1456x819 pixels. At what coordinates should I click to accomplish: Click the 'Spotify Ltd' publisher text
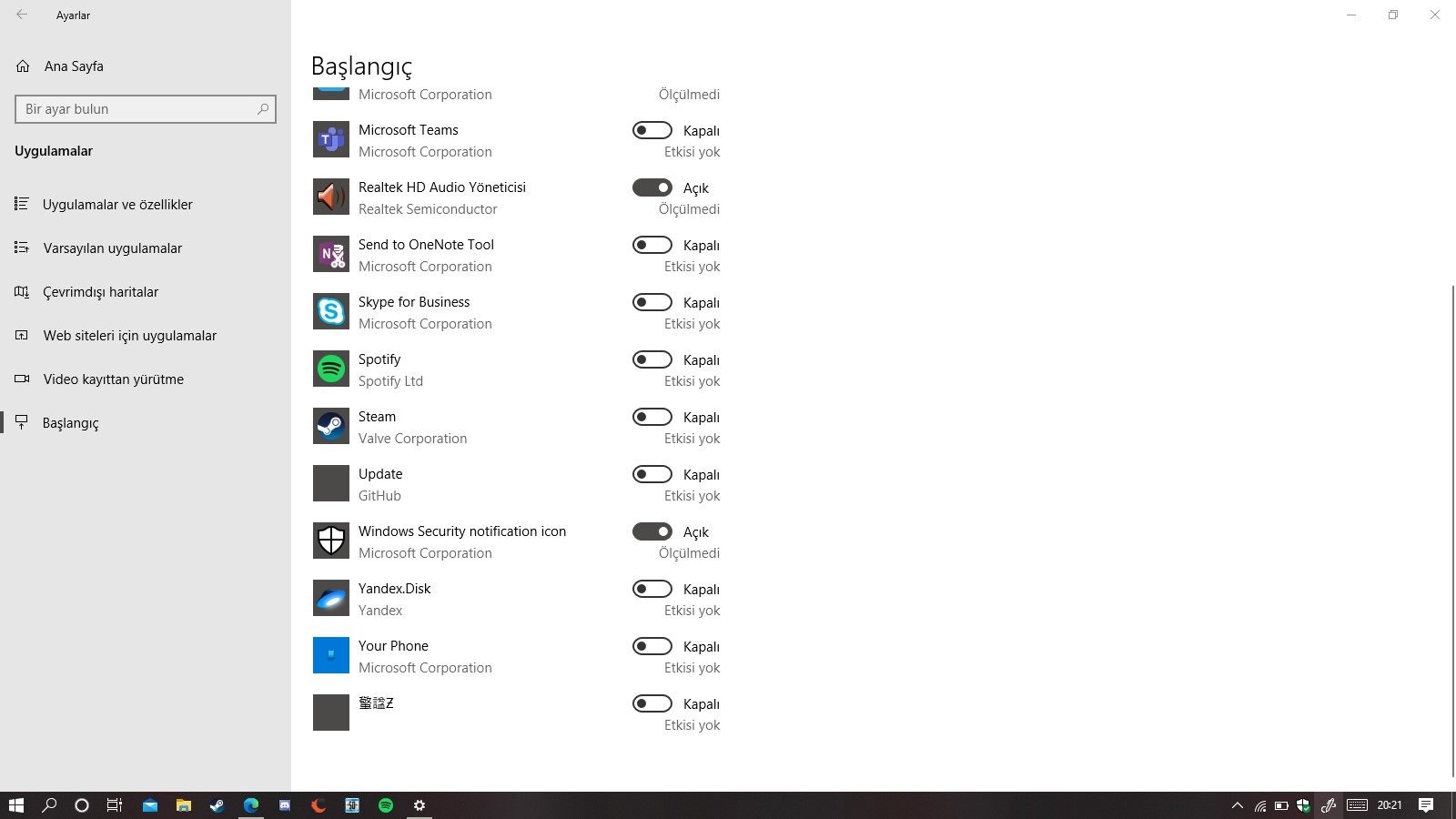[390, 381]
